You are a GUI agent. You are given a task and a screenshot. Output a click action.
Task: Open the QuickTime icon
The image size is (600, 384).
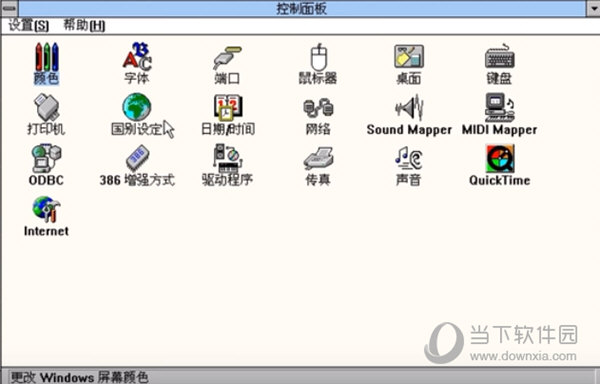tap(500, 158)
